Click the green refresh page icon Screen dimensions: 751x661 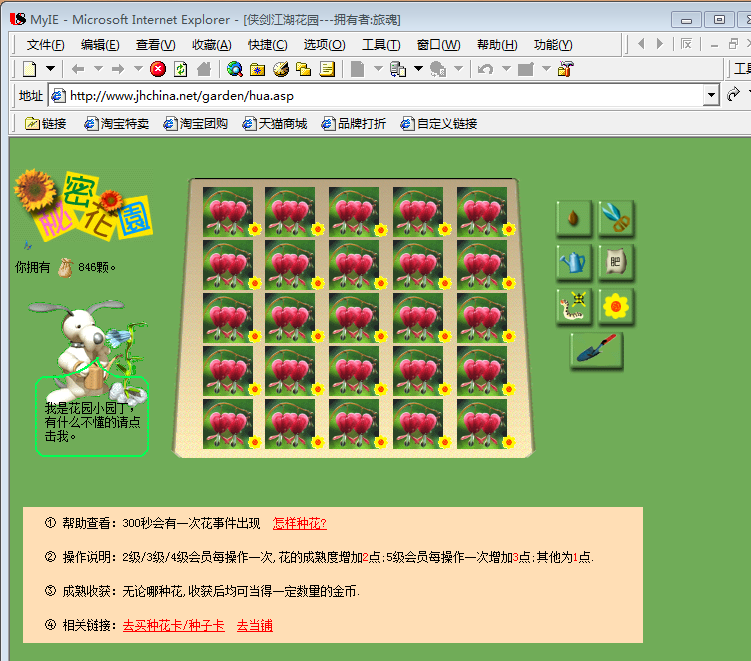point(181,69)
